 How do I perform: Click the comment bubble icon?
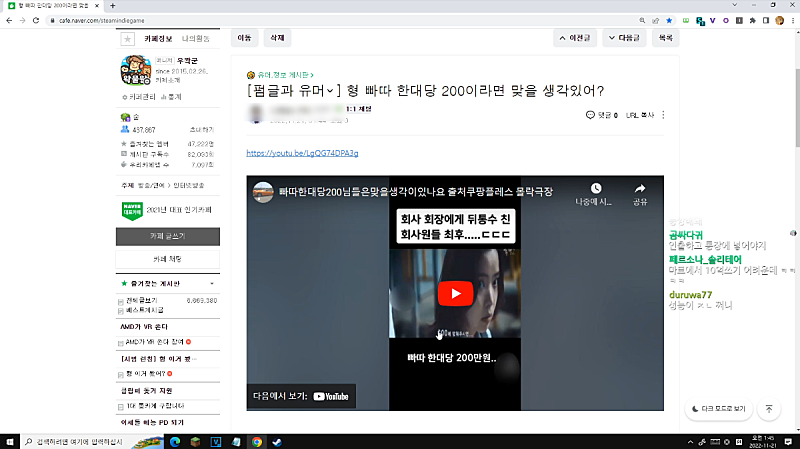590,115
